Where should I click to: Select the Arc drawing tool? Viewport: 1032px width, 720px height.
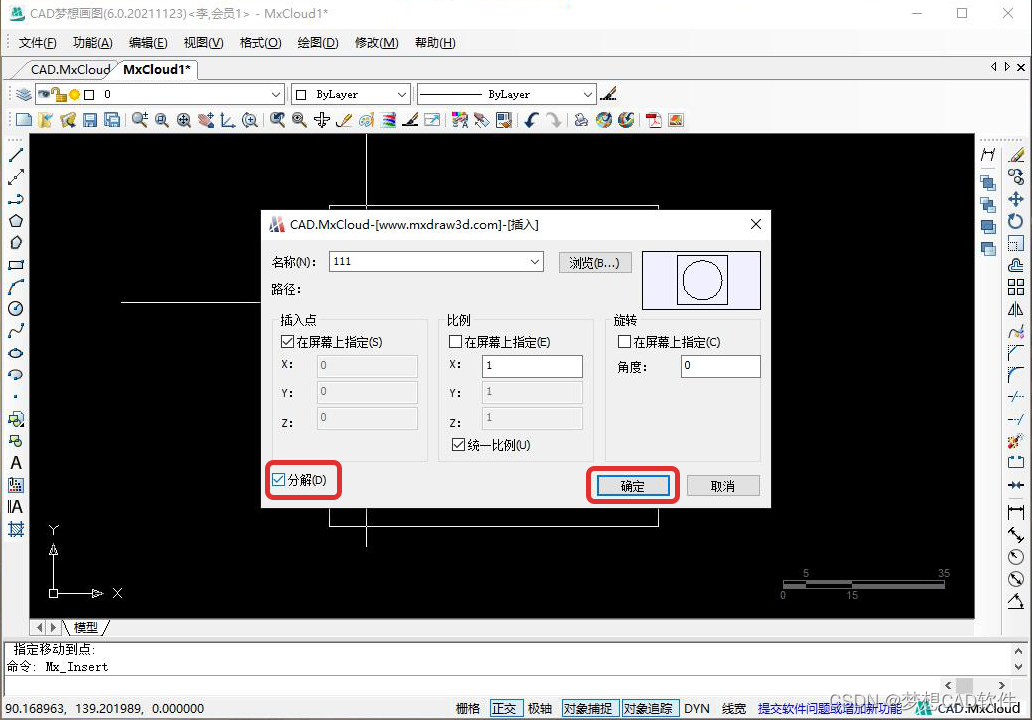pyautogui.click(x=16, y=287)
